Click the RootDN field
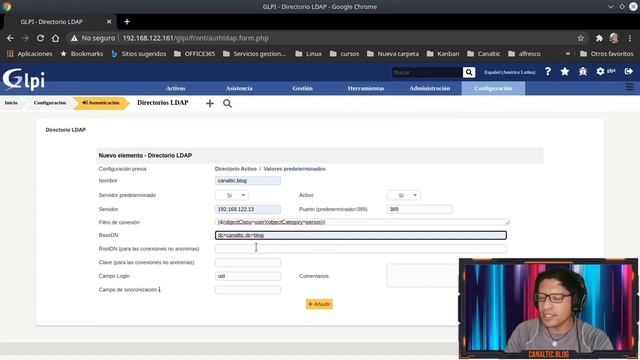The height and width of the screenshot is (360, 640). click(361, 249)
